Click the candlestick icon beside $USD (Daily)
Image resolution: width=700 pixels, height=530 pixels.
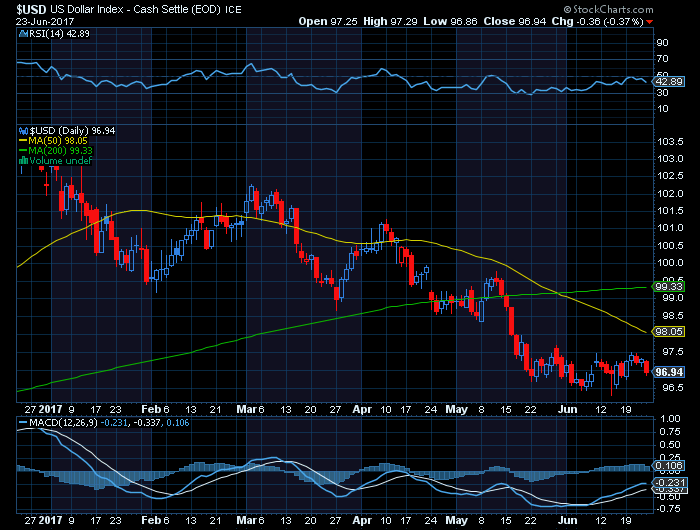24,131
